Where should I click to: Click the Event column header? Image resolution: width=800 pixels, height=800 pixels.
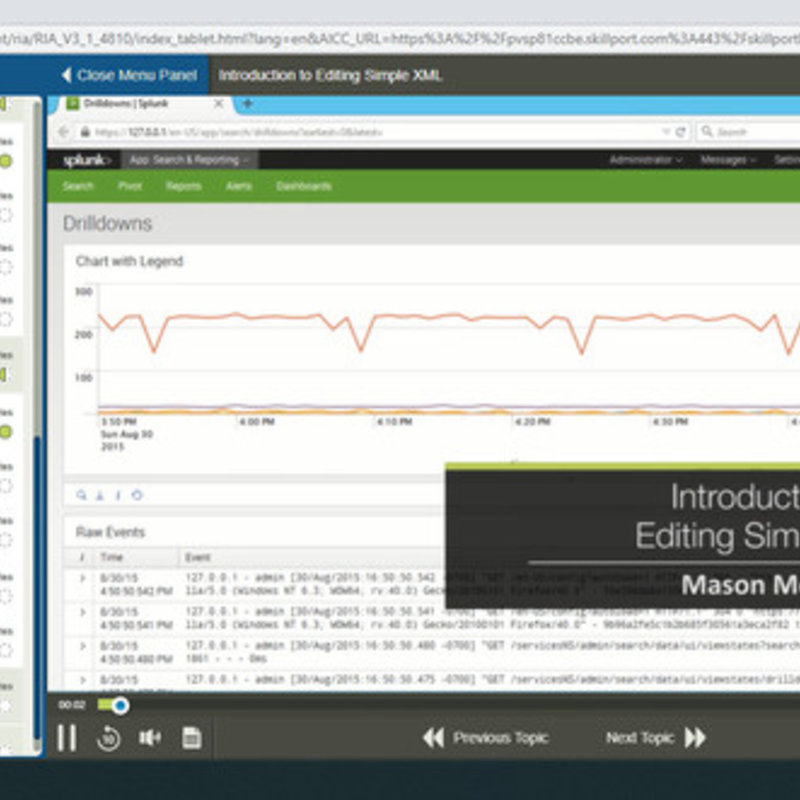click(198, 557)
